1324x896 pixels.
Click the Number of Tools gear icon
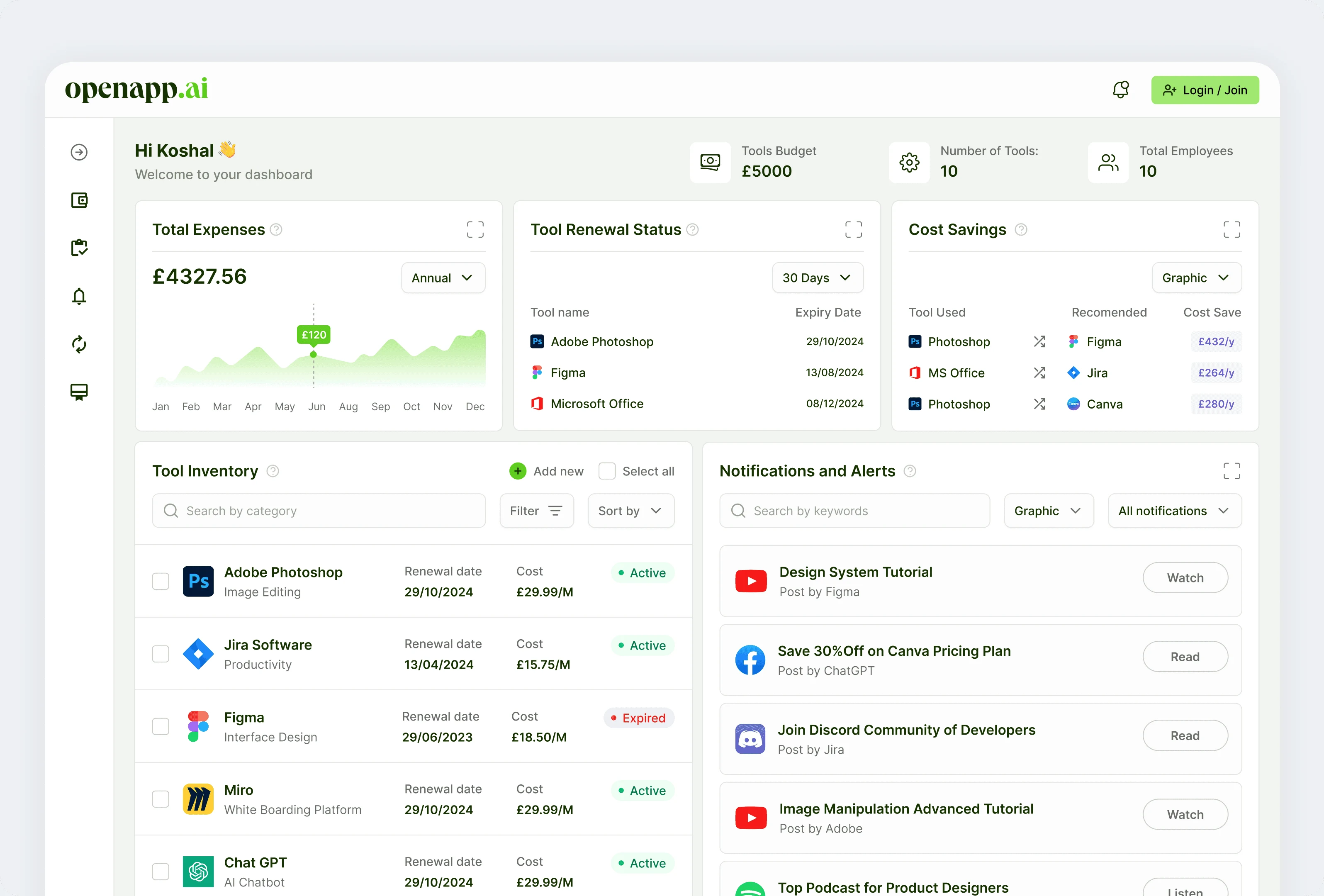click(909, 162)
